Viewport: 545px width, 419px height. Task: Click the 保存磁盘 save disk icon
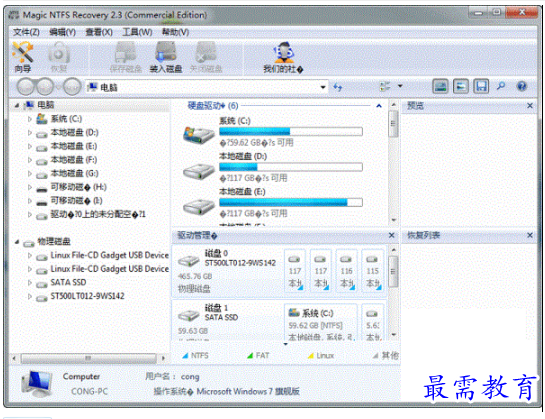pos(125,57)
